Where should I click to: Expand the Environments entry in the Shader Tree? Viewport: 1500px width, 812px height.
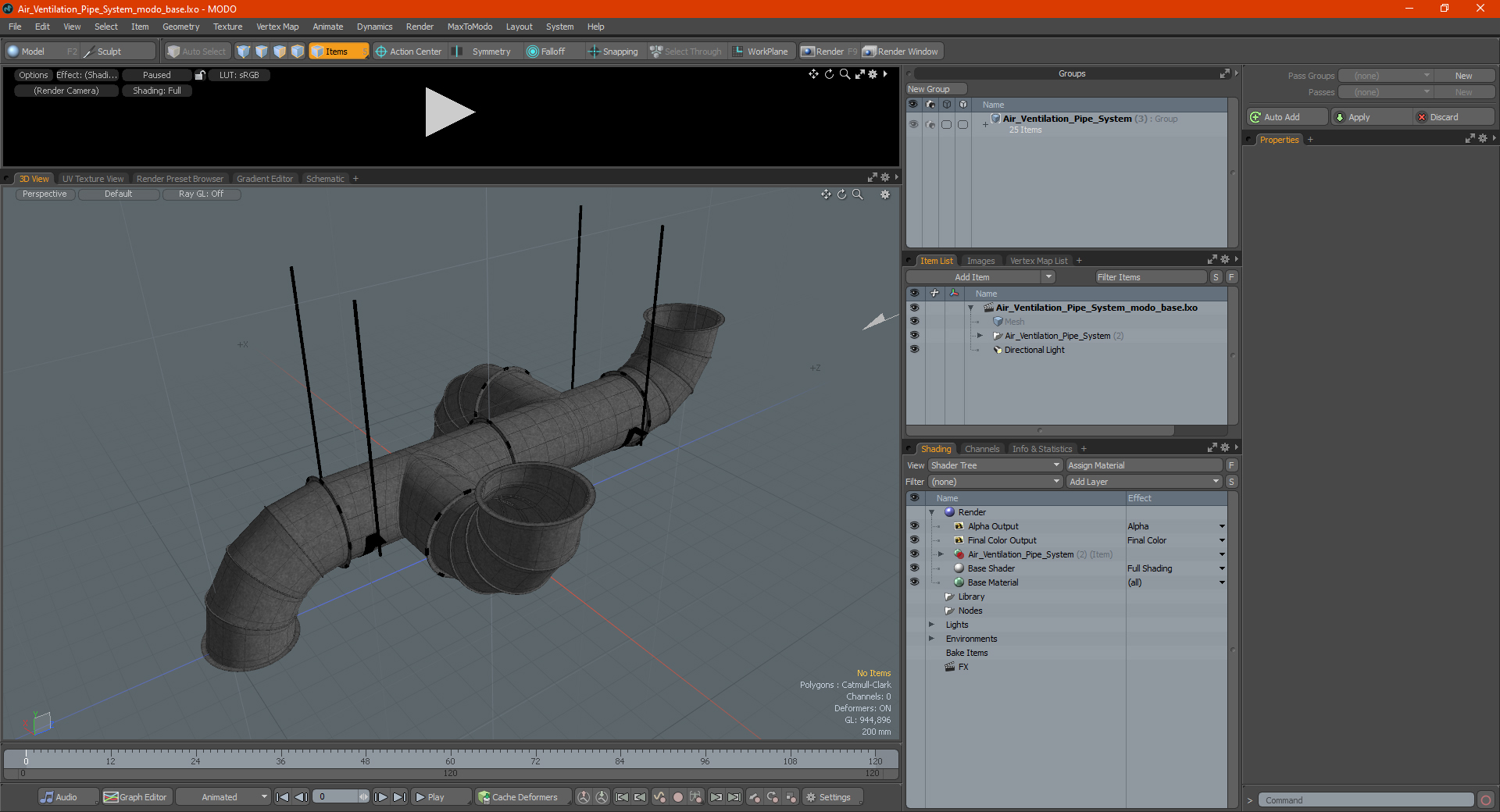click(931, 639)
